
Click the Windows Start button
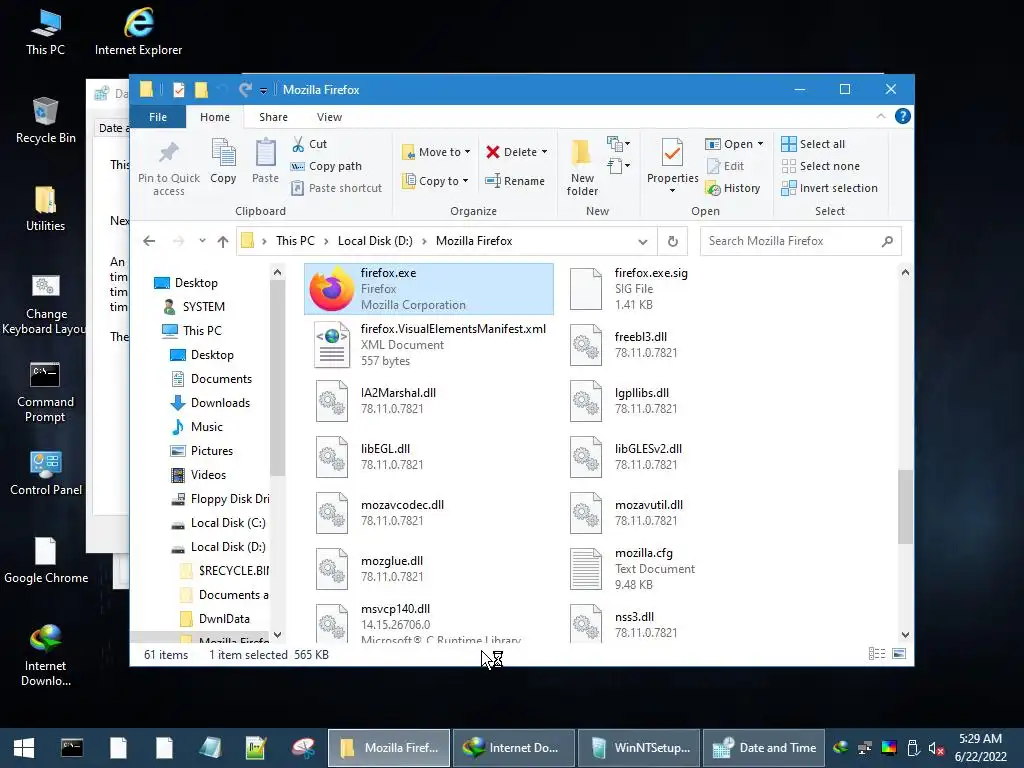pyautogui.click(x=24, y=748)
